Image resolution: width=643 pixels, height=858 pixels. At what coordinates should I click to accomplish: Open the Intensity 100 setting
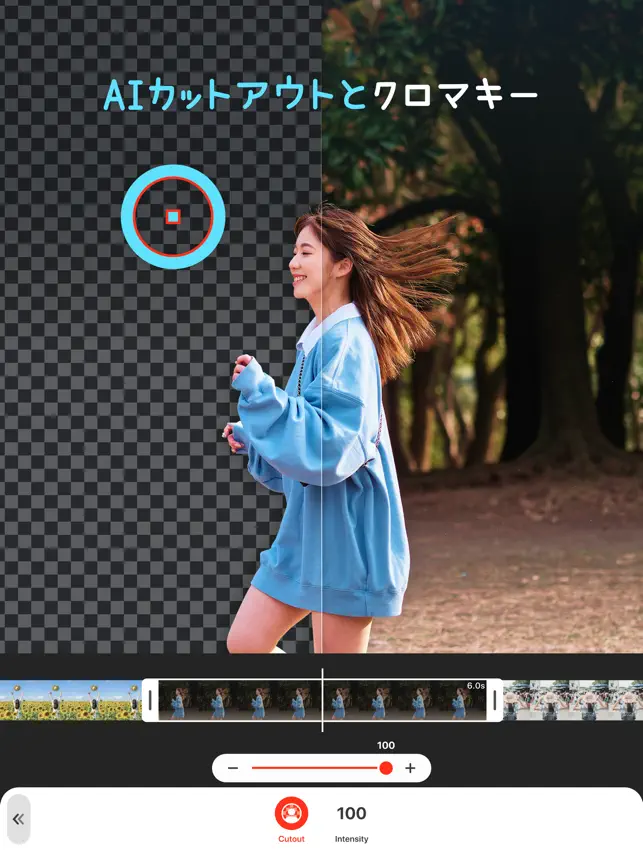(x=351, y=822)
